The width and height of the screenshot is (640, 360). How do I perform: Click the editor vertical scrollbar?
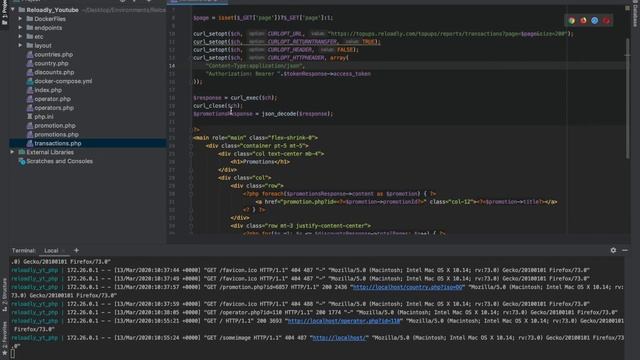click(627, 98)
